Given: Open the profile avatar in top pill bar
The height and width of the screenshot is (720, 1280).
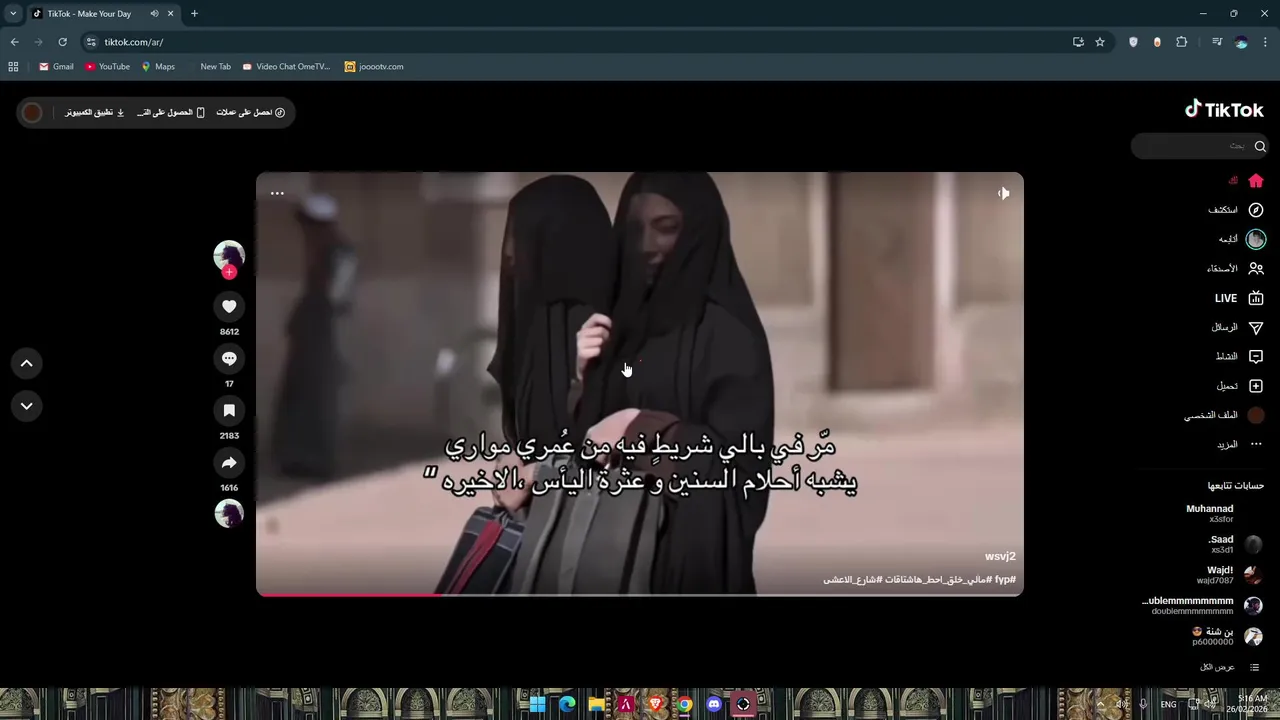Looking at the screenshot, I should point(32,112).
